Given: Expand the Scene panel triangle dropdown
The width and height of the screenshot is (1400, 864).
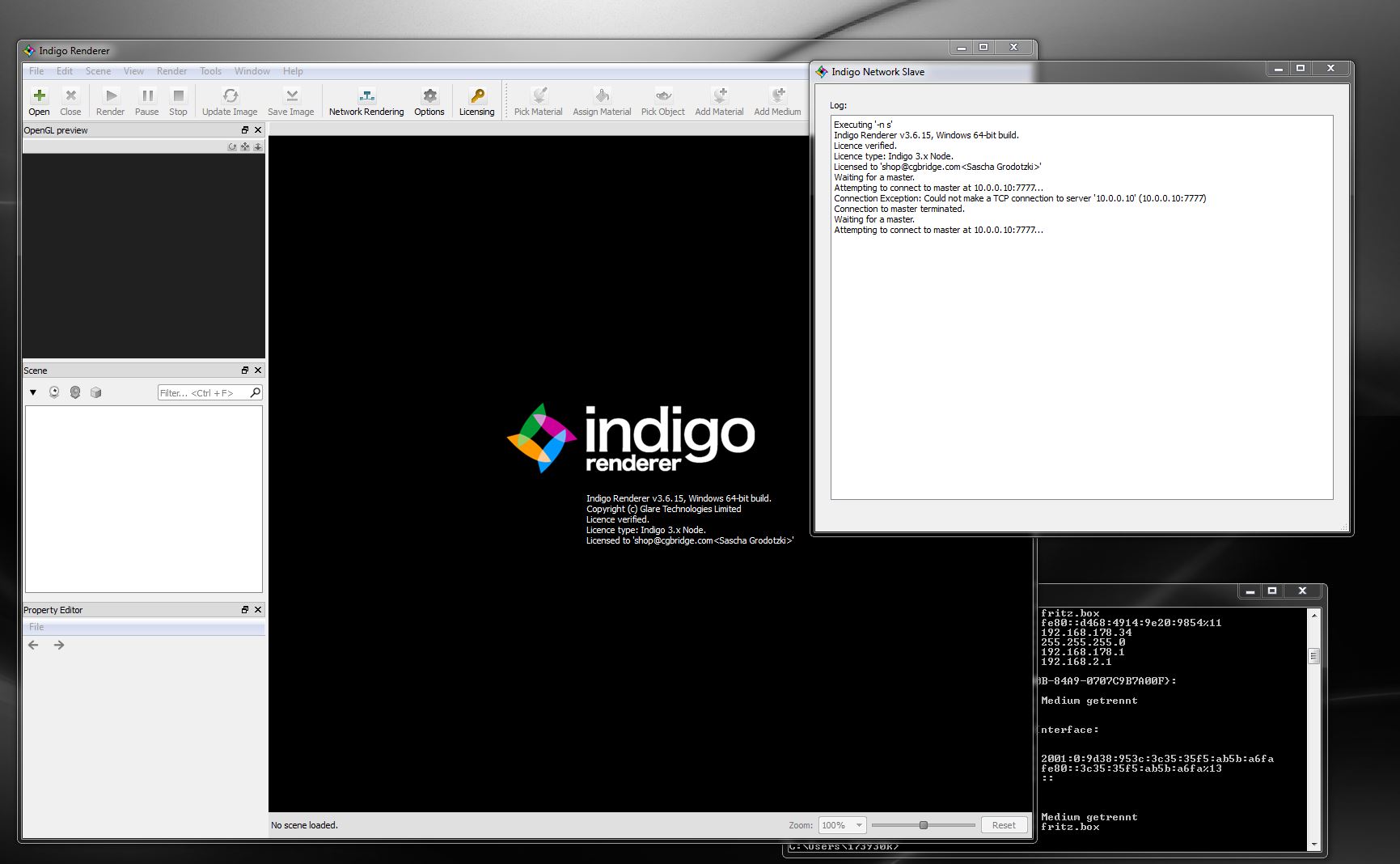Looking at the screenshot, I should [33, 392].
